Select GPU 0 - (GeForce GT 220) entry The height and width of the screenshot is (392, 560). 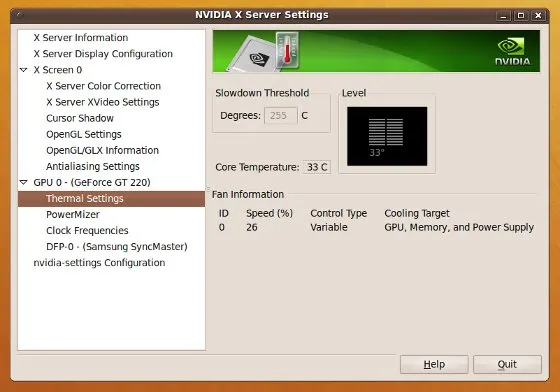click(x=92, y=182)
